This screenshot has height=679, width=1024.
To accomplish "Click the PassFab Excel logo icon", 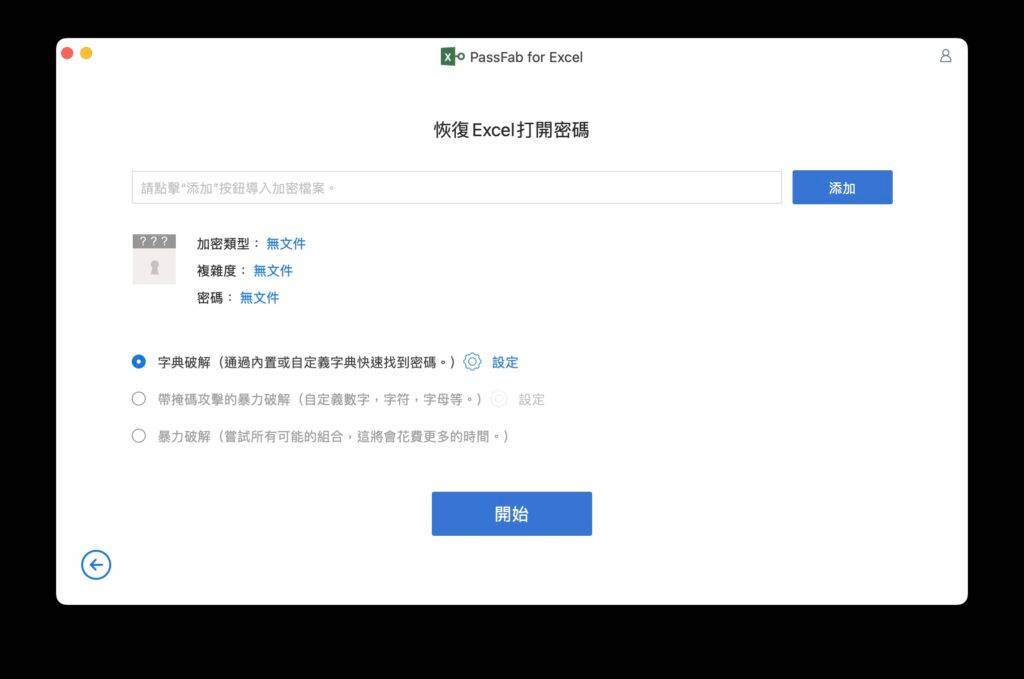I will pos(450,57).
